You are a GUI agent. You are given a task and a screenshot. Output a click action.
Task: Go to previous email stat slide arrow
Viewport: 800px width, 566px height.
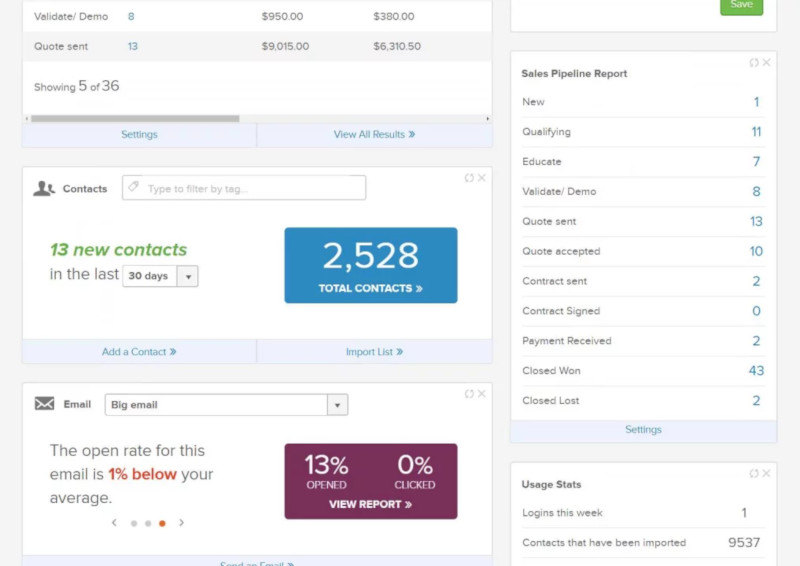(x=114, y=523)
